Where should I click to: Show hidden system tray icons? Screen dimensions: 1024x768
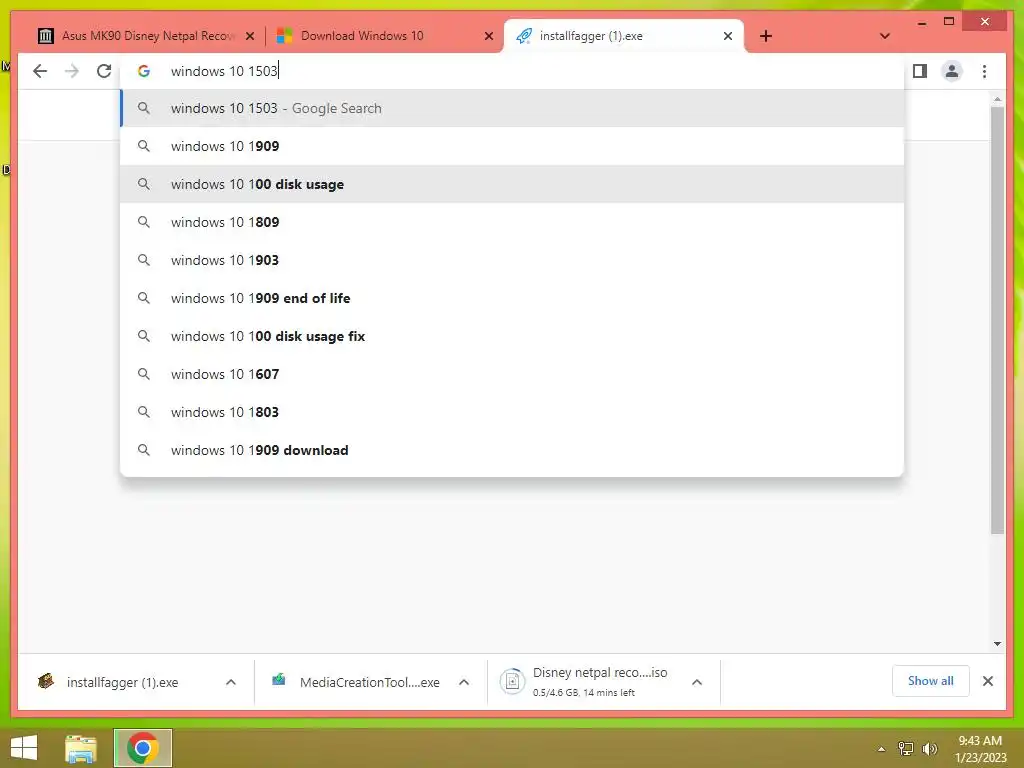click(881, 749)
